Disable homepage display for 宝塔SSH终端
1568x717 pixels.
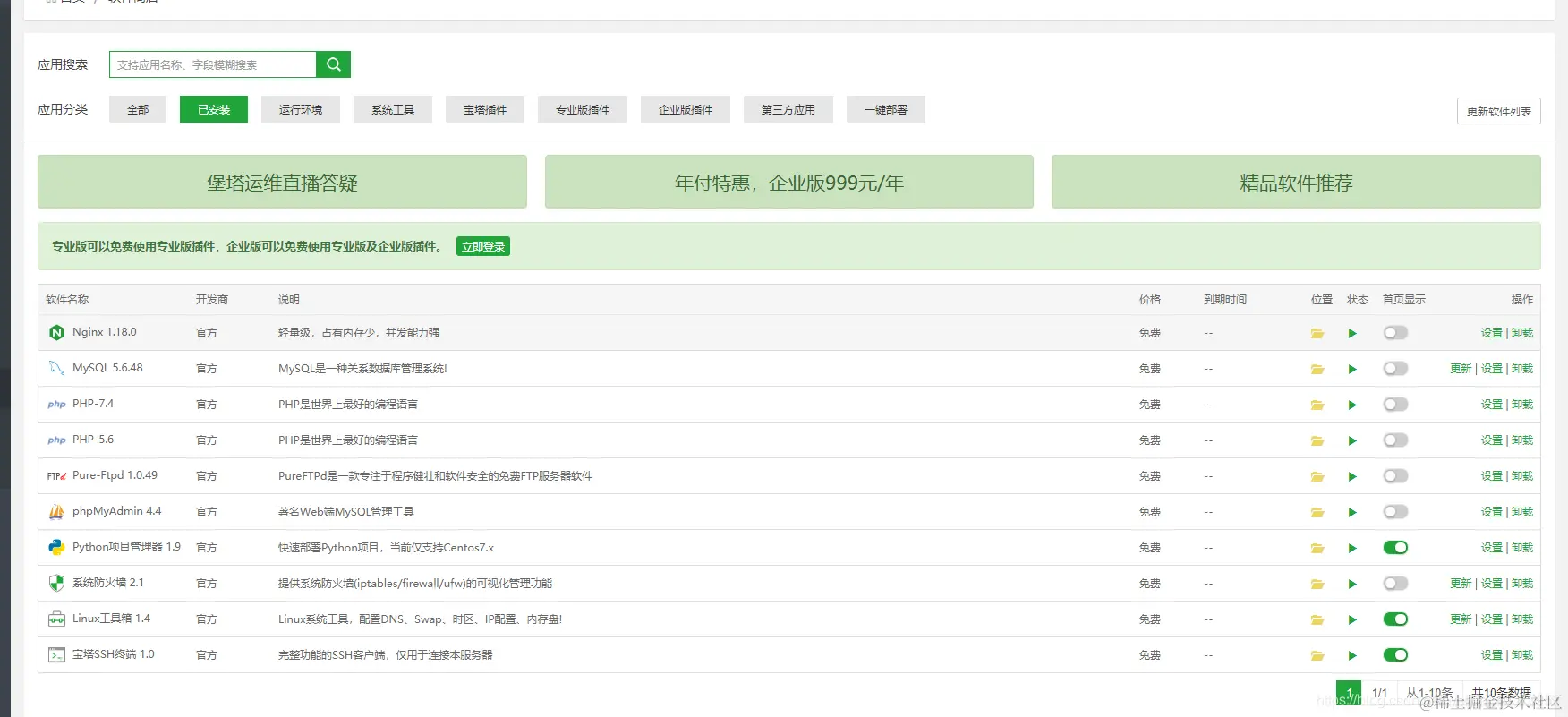pyautogui.click(x=1395, y=655)
